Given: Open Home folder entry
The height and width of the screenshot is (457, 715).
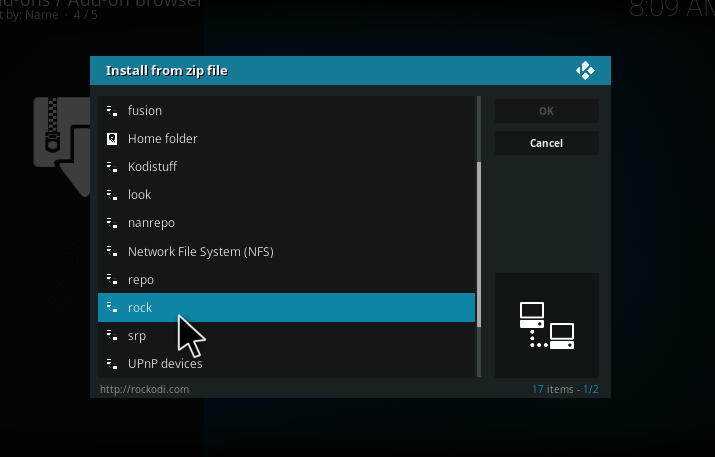Looking at the screenshot, I should [x=286, y=139].
